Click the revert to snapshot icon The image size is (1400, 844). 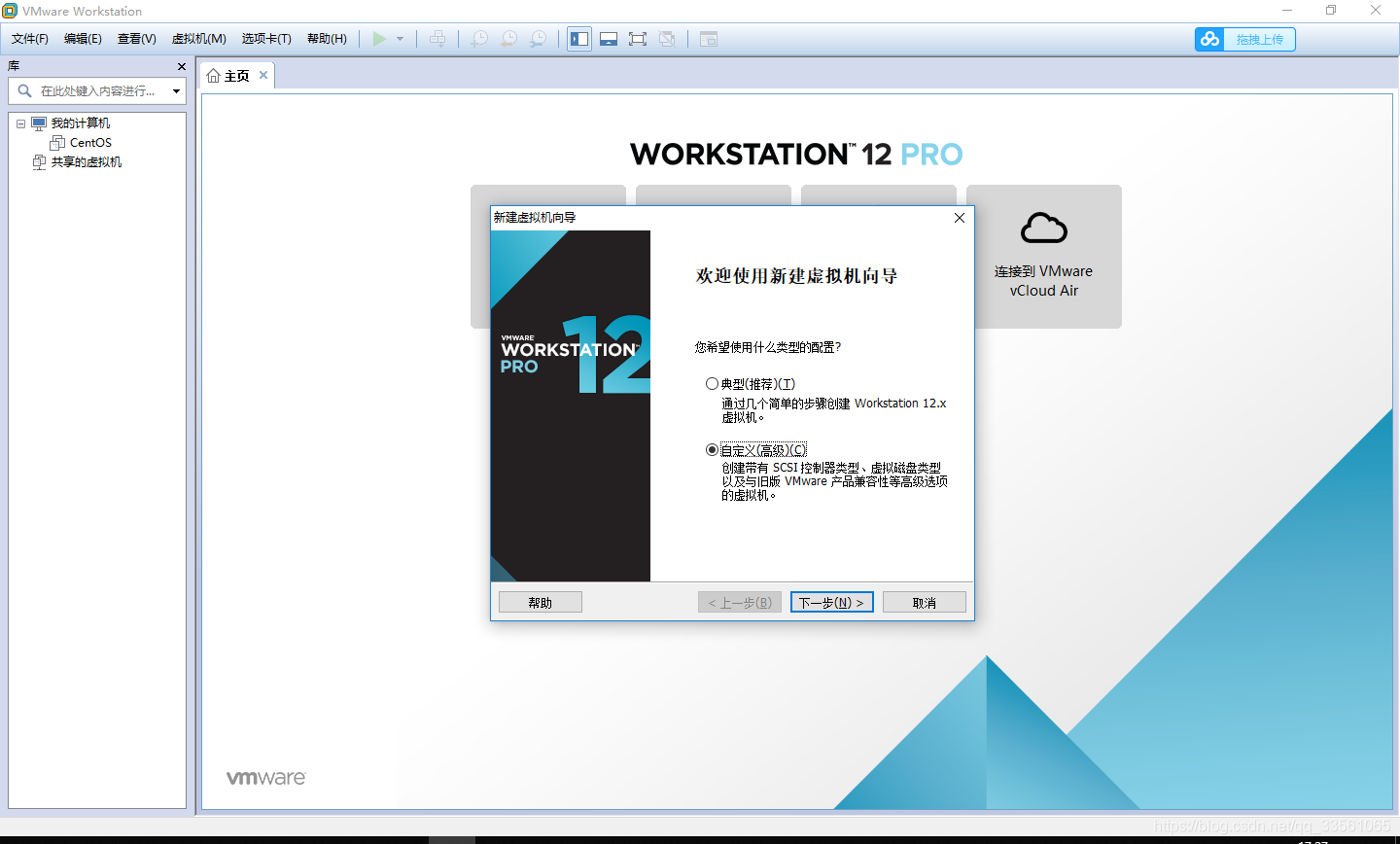pyautogui.click(x=508, y=39)
